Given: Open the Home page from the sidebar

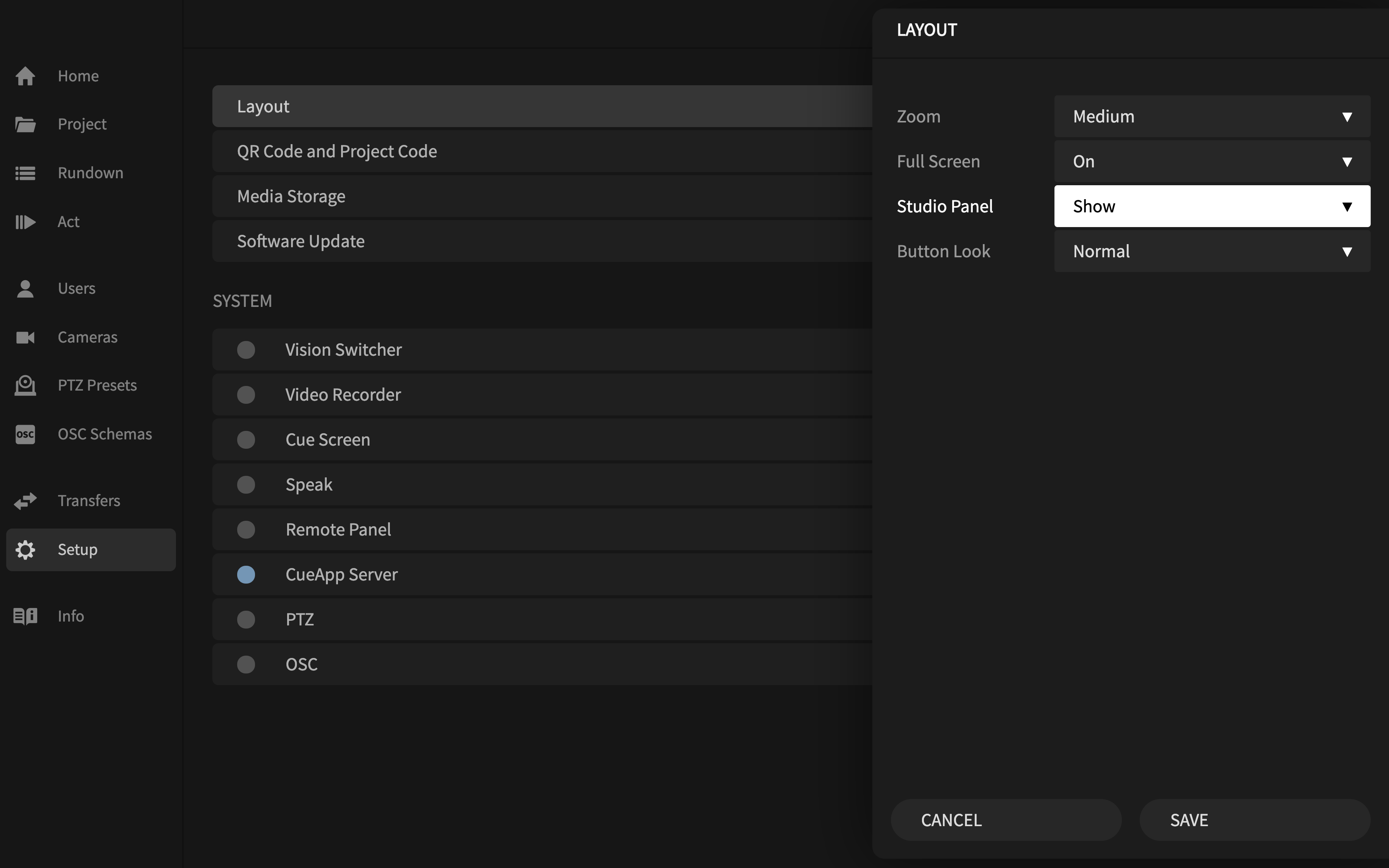Looking at the screenshot, I should click(78, 75).
